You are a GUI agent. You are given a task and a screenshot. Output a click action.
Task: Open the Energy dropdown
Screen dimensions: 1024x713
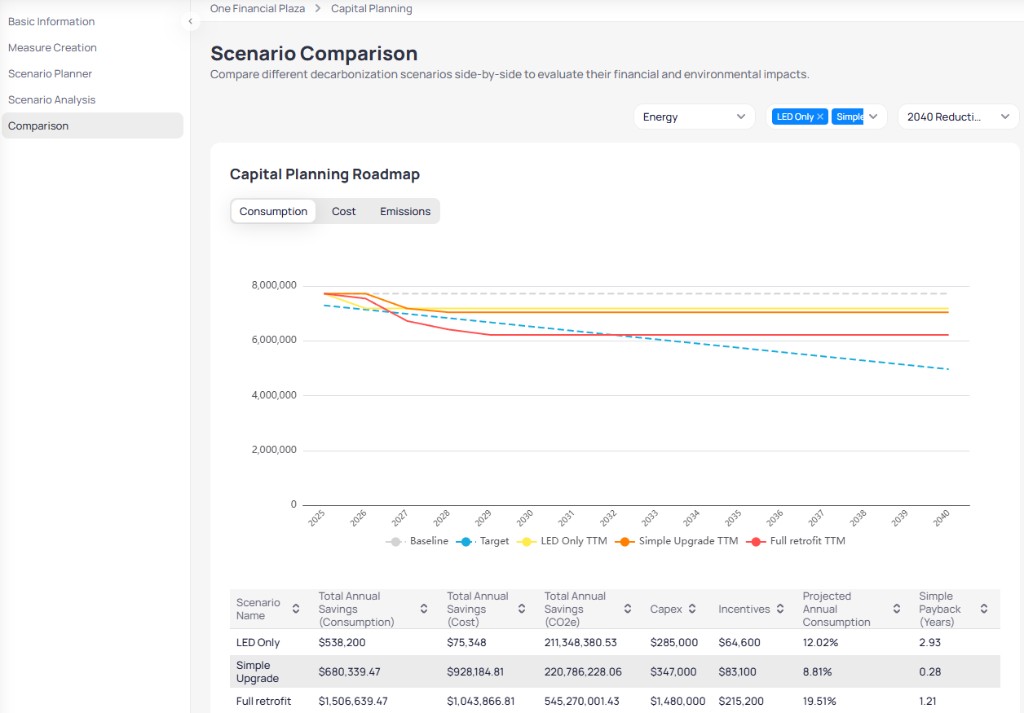(x=694, y=117)
